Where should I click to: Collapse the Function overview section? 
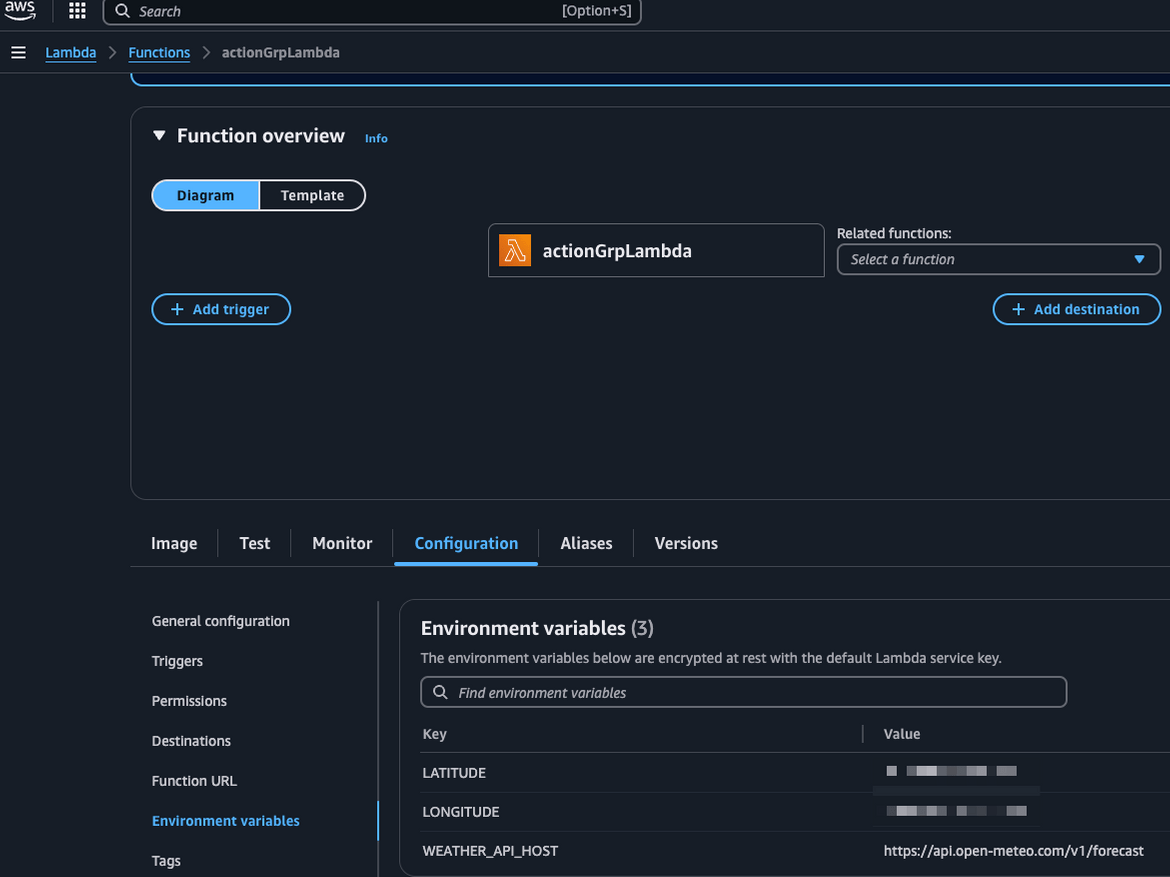click(159, 136)
